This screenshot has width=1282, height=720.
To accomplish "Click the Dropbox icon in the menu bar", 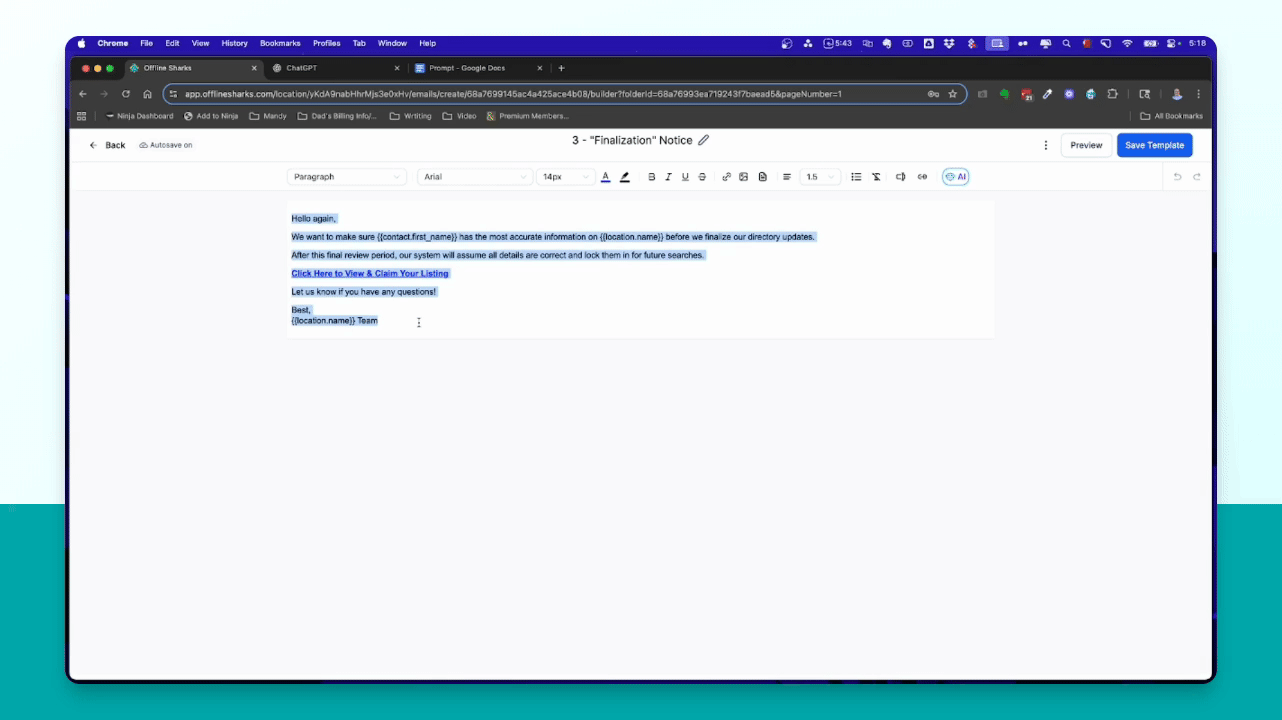I will (x=949, y=43).
